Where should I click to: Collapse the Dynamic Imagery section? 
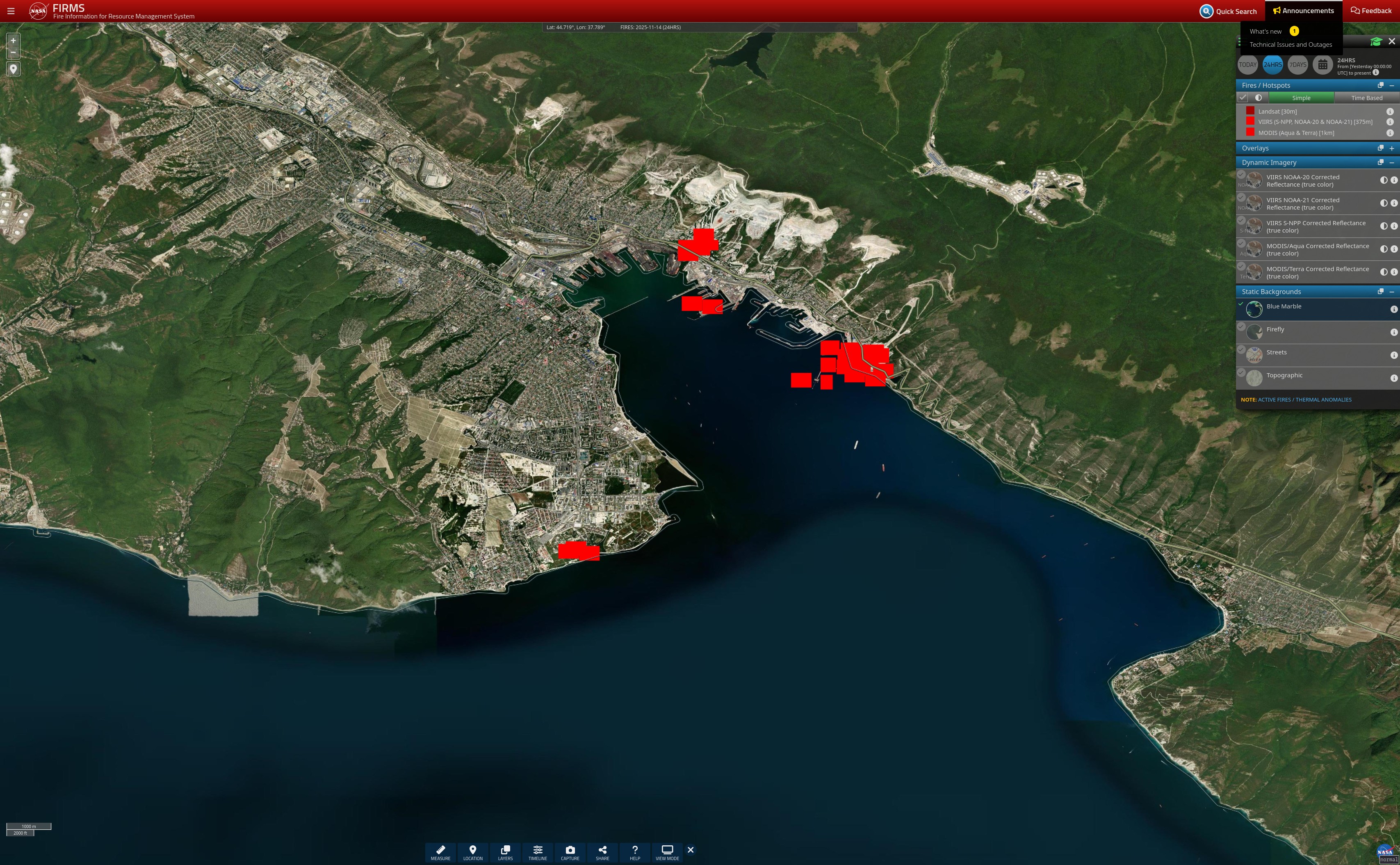pos(1391,162)
